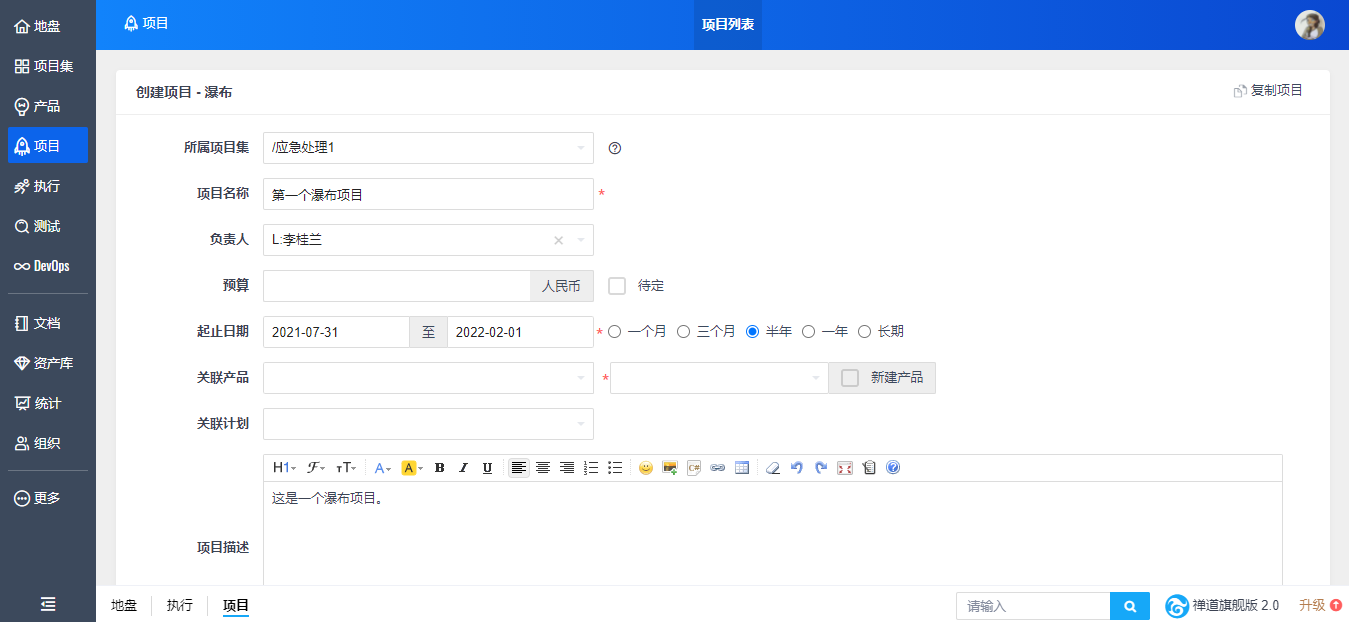Open font size dropdown in editor
The width and height of the screenshot is (1349, 622).
[346, 467]
